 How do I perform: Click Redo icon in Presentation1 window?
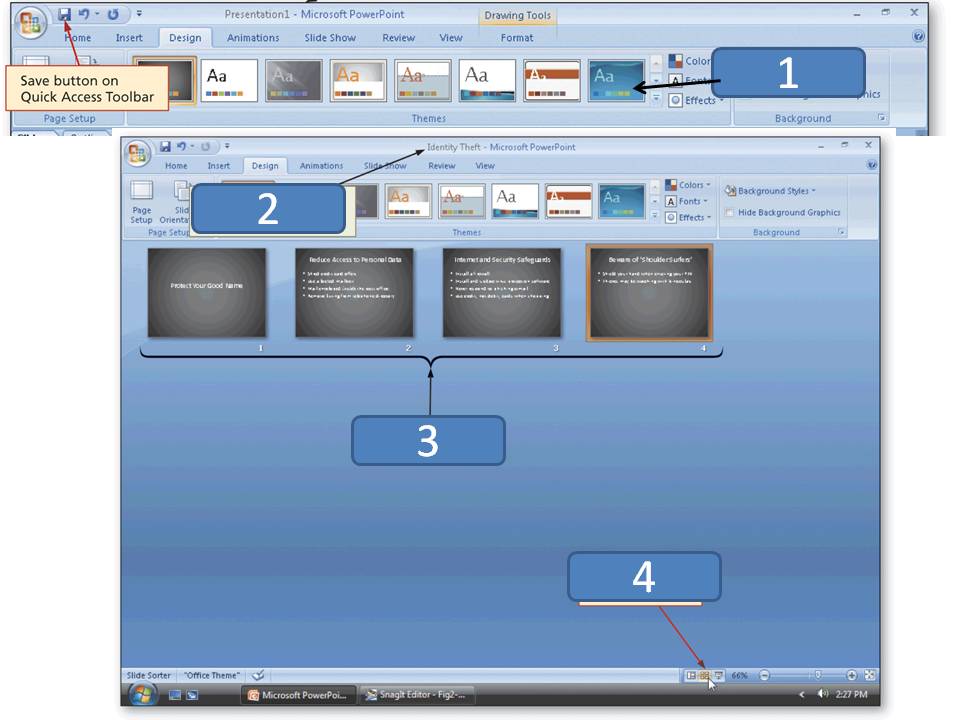pos(113,14)
